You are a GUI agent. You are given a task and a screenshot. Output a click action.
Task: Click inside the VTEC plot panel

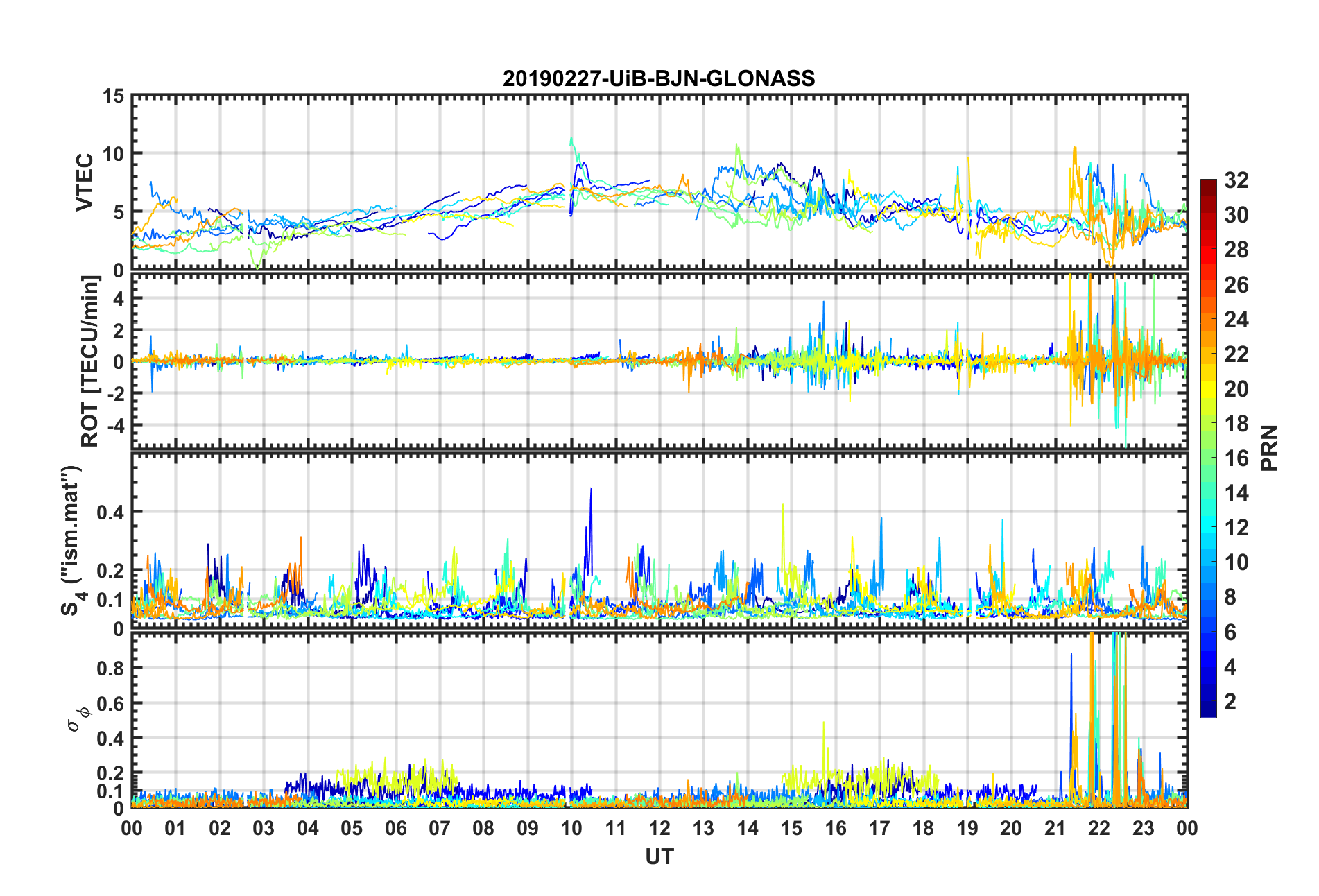pyautogui.click(x=659, y=182)
